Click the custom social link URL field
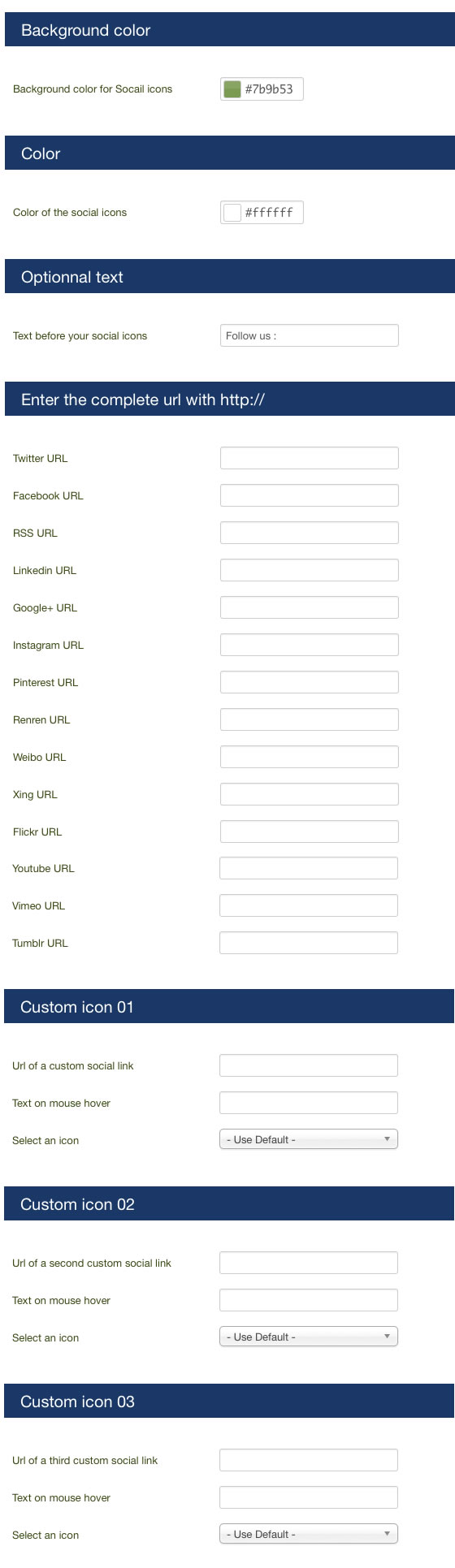The width and height of the screenshot is (455, 1568). coord(309,1065)
